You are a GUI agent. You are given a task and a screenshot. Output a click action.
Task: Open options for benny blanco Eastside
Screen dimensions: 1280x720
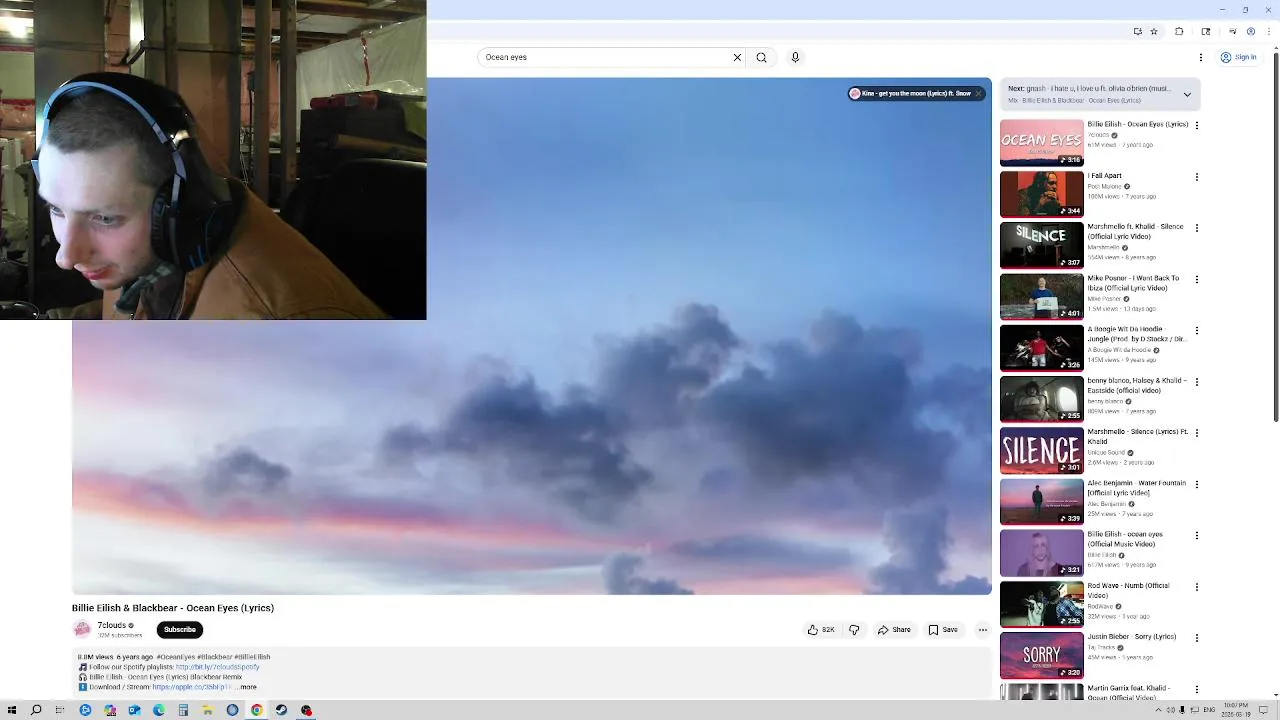click(x=1196, y=382)
